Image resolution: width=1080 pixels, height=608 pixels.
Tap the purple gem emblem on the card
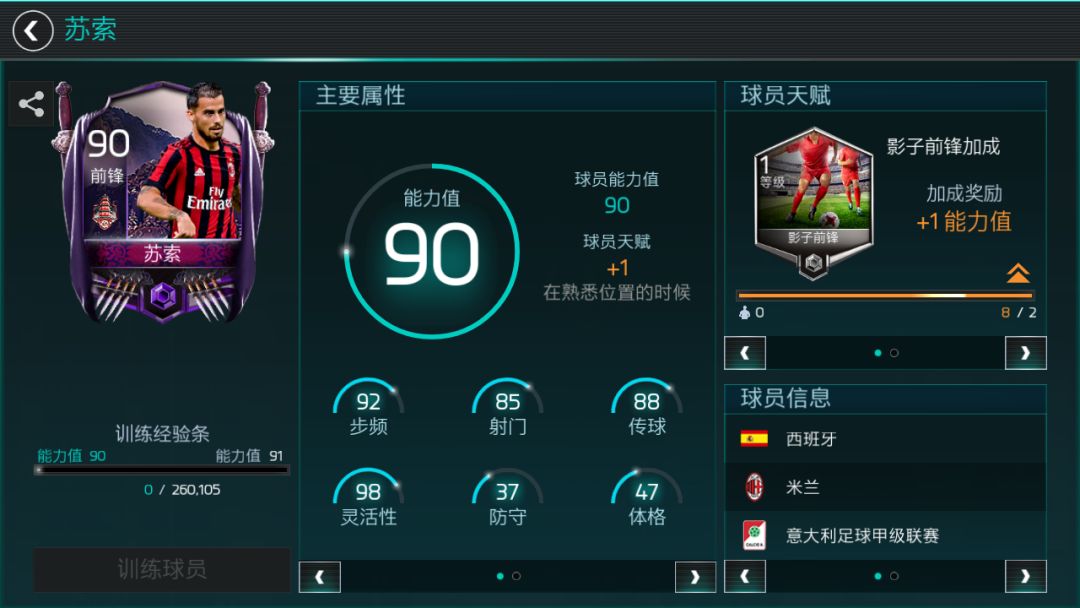pyautogui.click(x=163, y=297)
